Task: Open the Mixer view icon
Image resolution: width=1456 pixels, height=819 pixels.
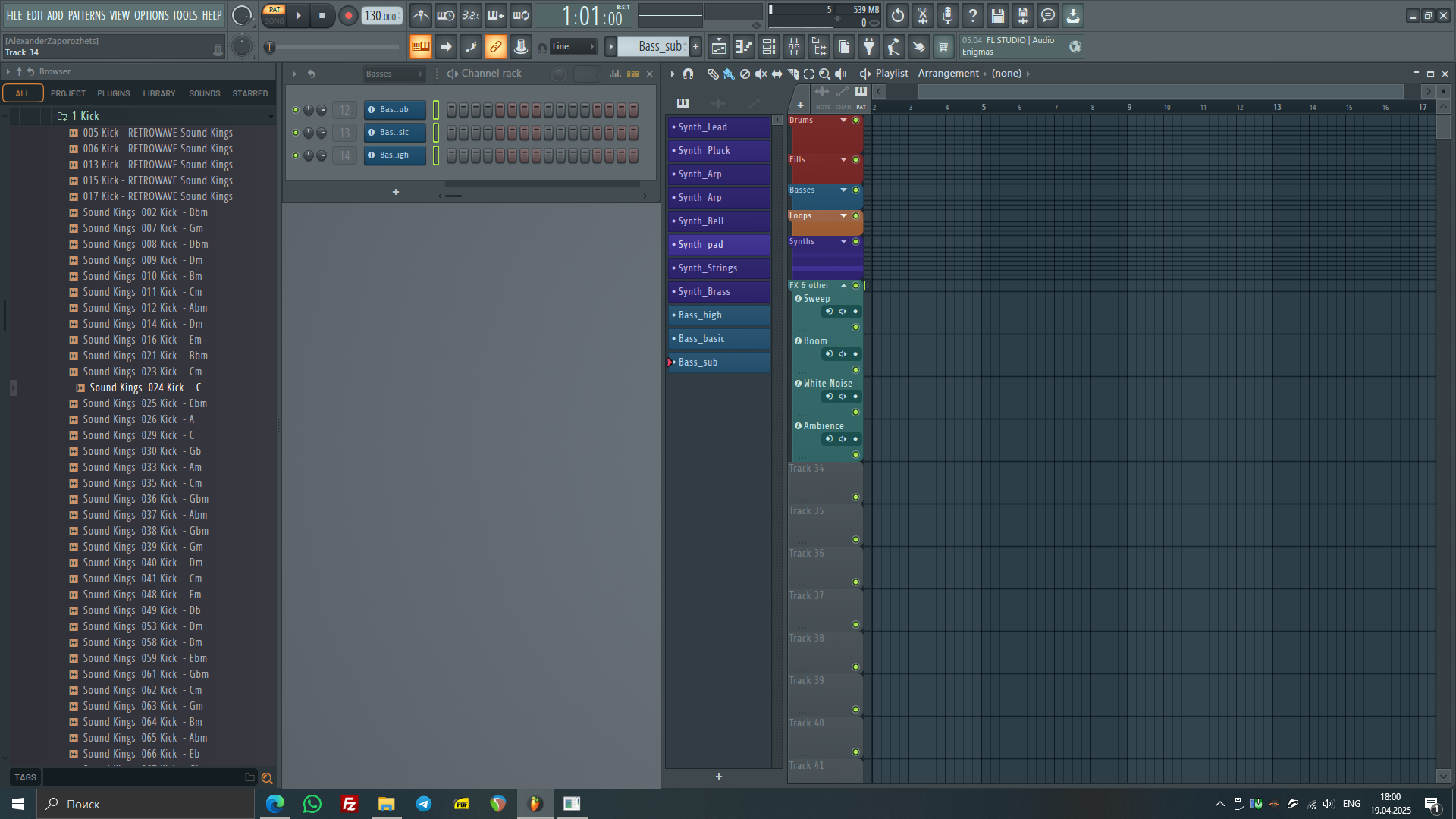Action: point(794,47)
